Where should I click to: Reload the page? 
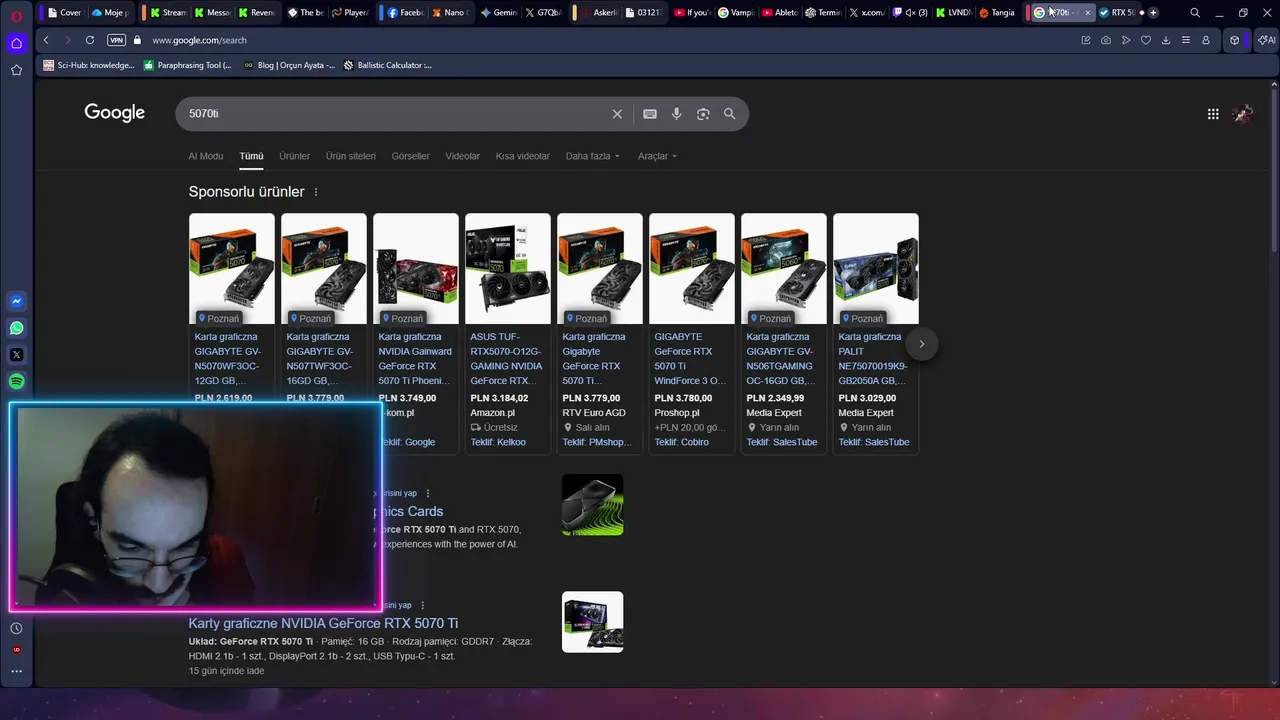(90, 40)
